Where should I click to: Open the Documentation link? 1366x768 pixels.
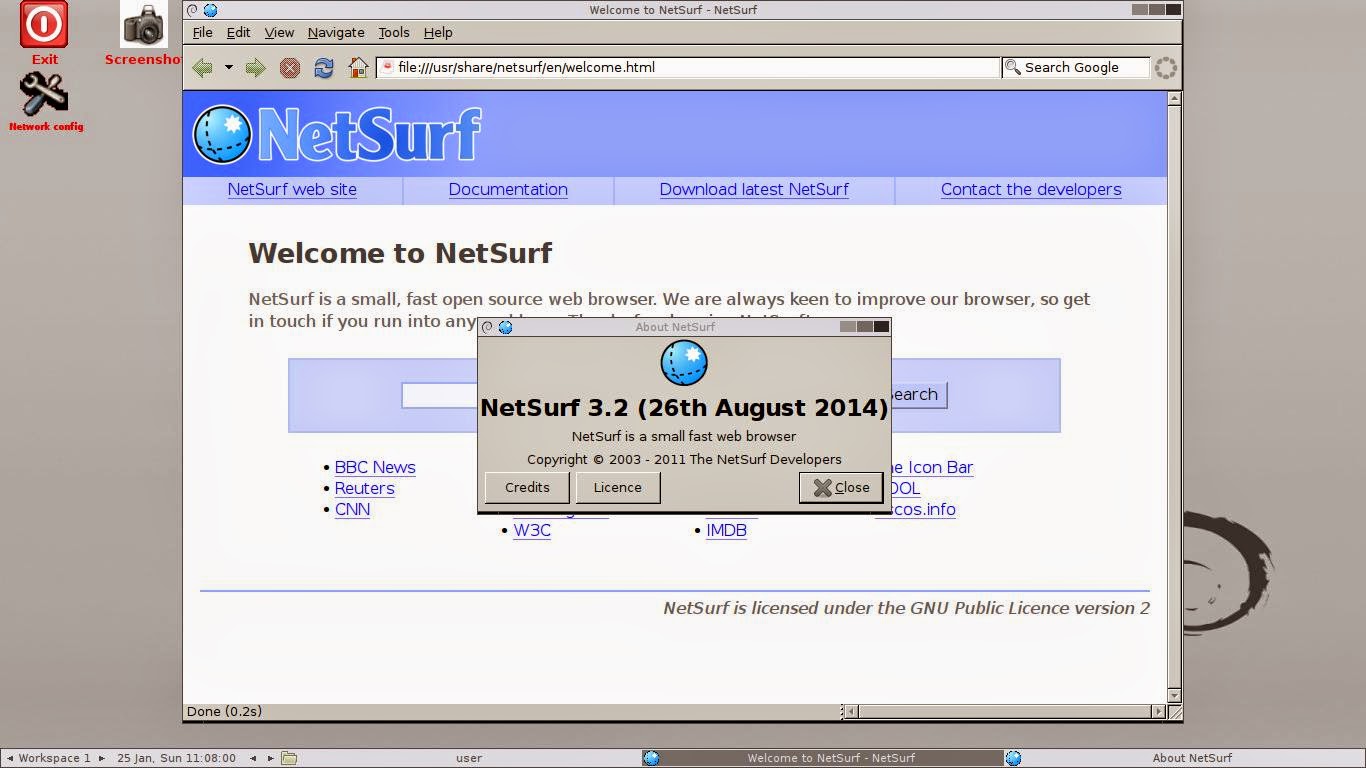point(508,190)
